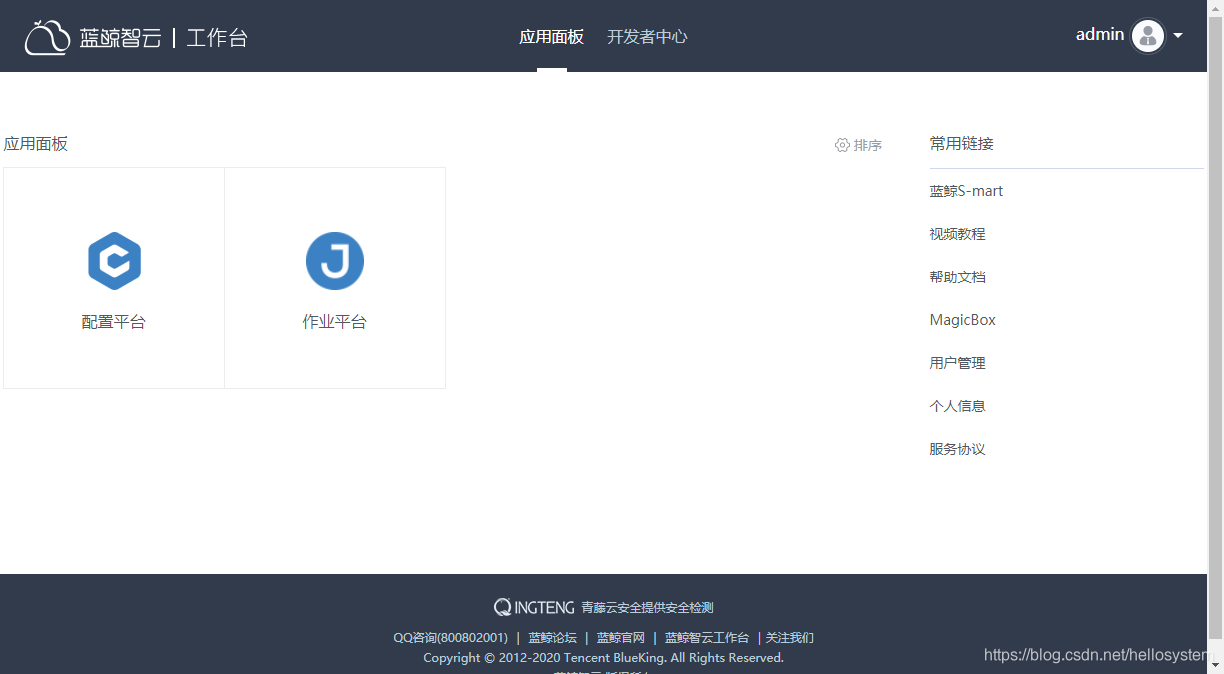
Task: Expand the admin account dropdown arrow
Action: pos(1178,36)
